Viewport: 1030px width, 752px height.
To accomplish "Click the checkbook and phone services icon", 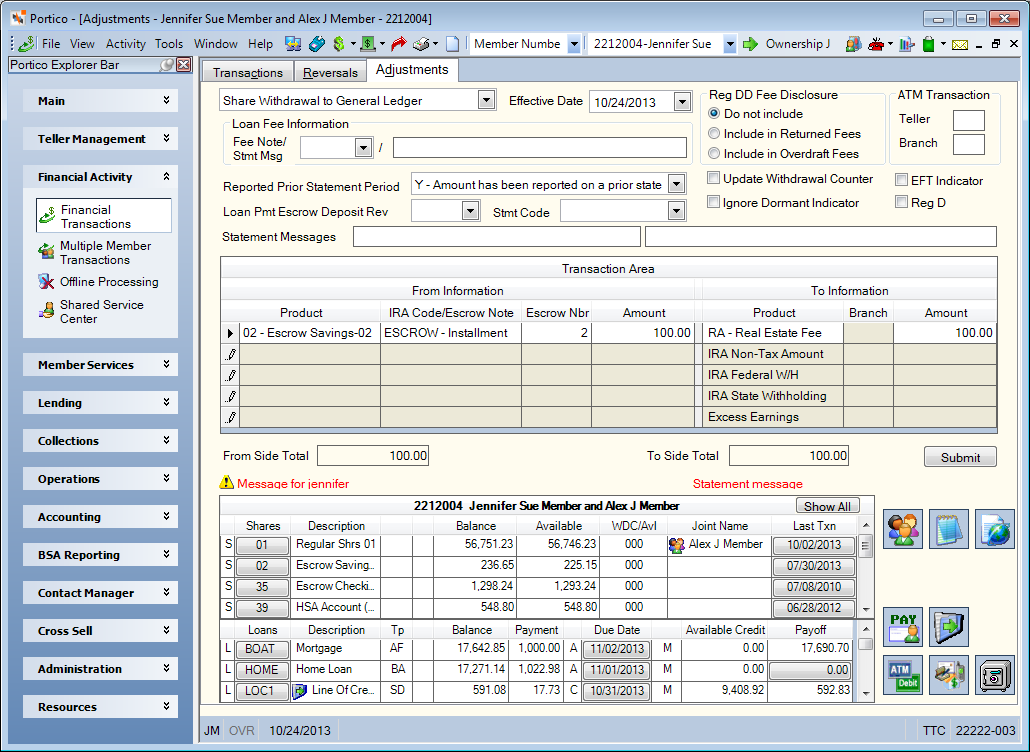I will (x=949, y=675).
